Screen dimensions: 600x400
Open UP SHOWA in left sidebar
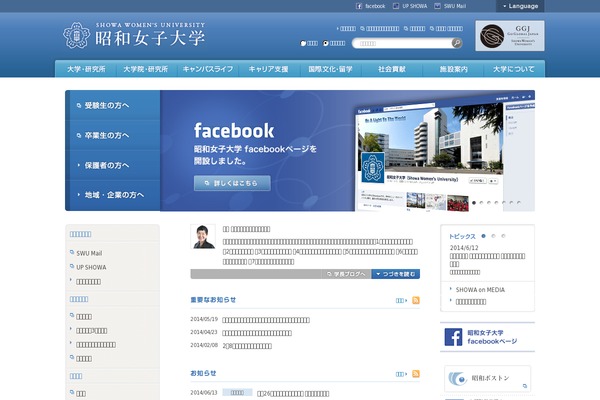pyautogui.click(x=91, y=267)
